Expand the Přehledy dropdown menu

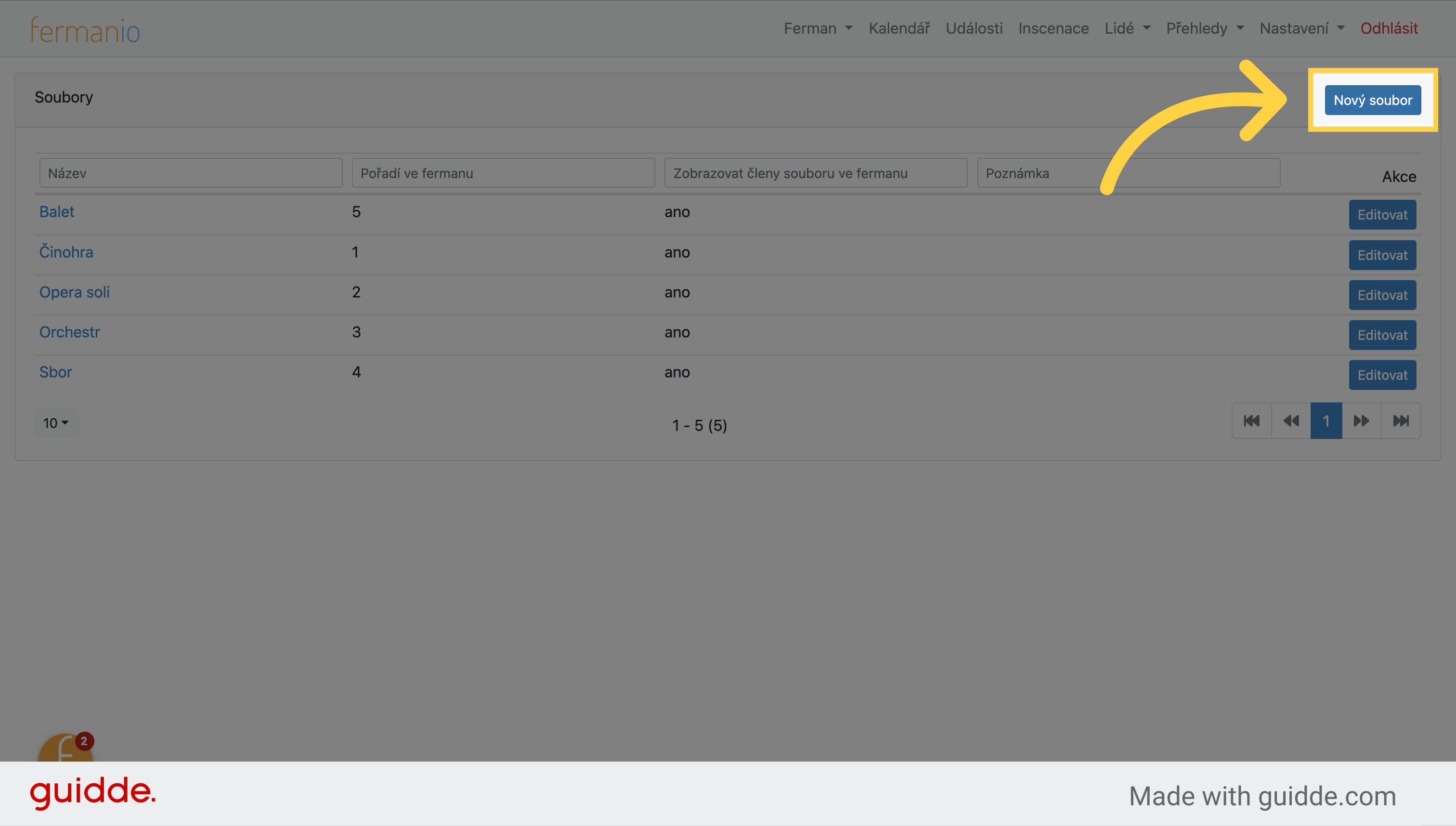pyautogui.click(x=1205, y=28)
